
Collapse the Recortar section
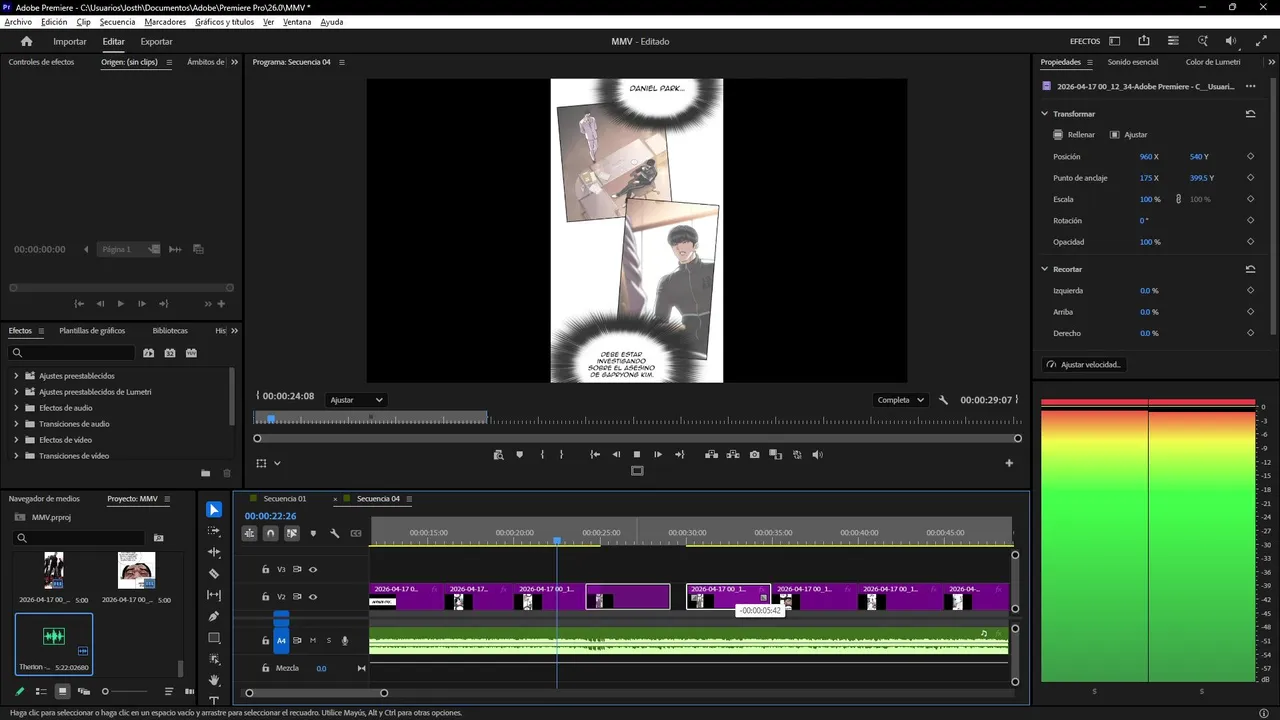pos(1045,269)
